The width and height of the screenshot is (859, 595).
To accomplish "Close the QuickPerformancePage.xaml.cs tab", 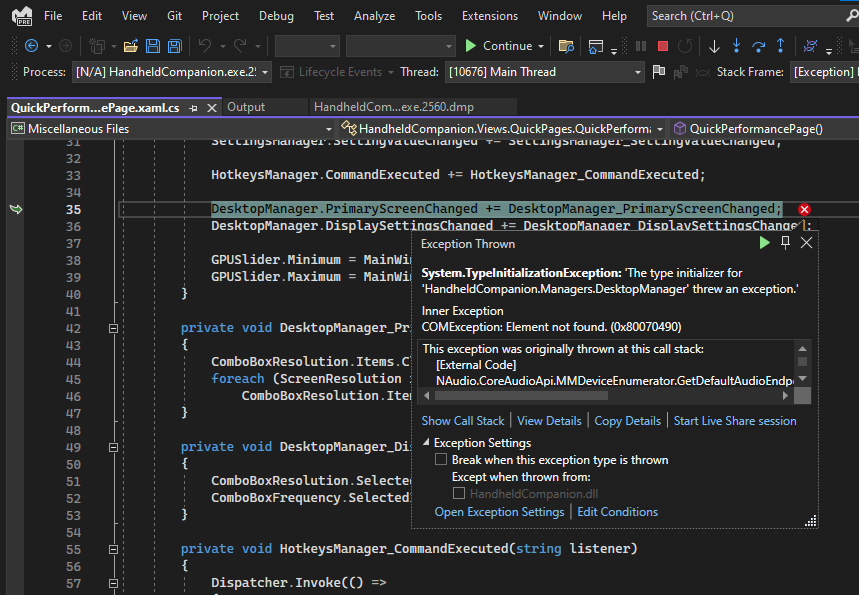I will [212, 108].
